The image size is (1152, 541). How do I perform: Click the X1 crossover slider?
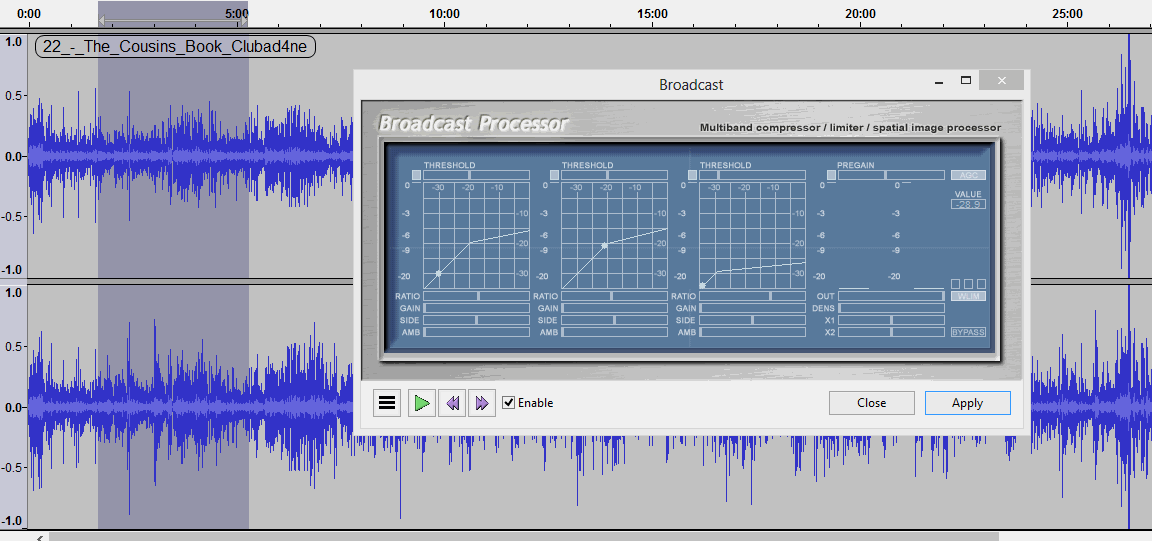coord(891,320)
